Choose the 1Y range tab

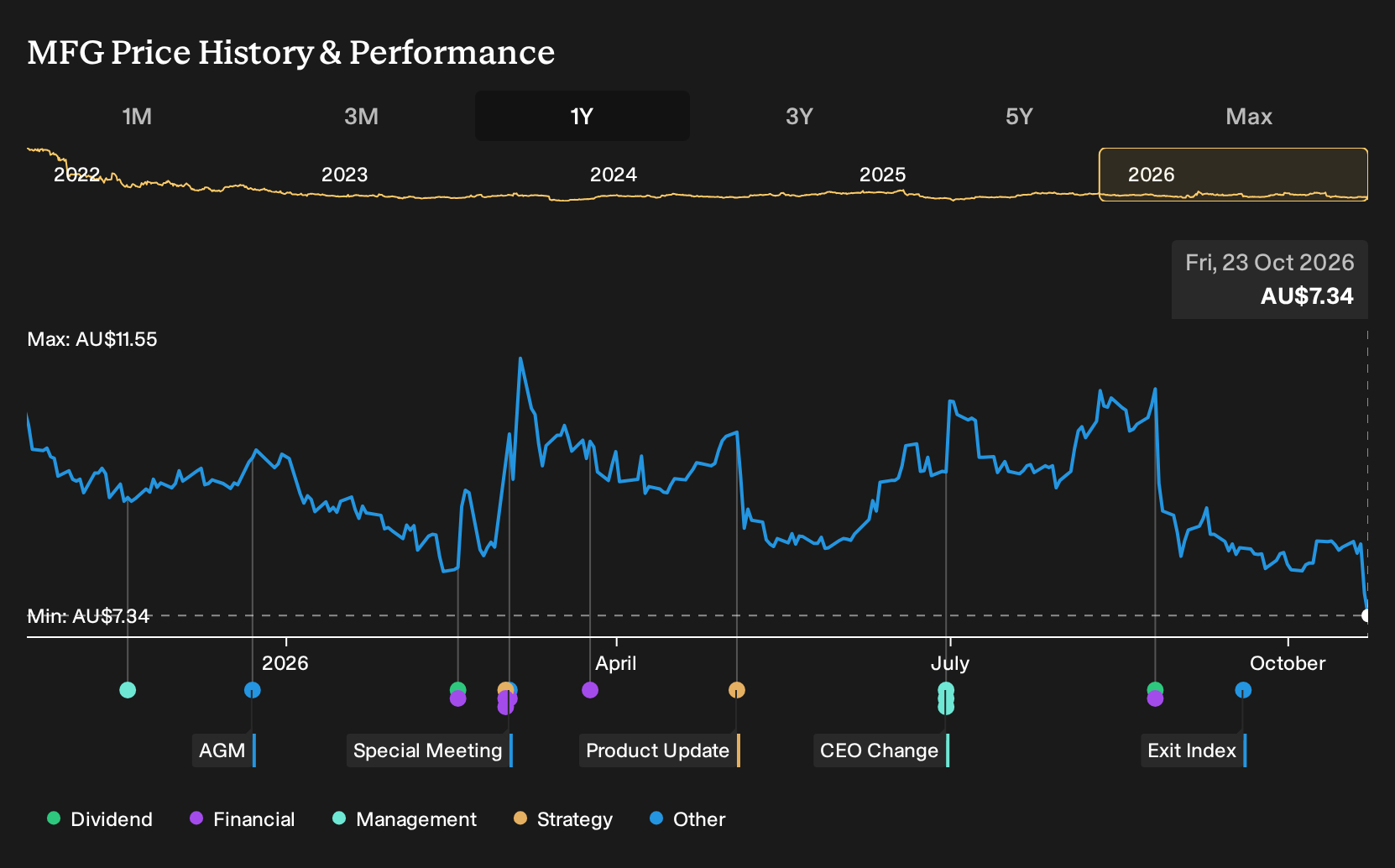tap(583, 116)
